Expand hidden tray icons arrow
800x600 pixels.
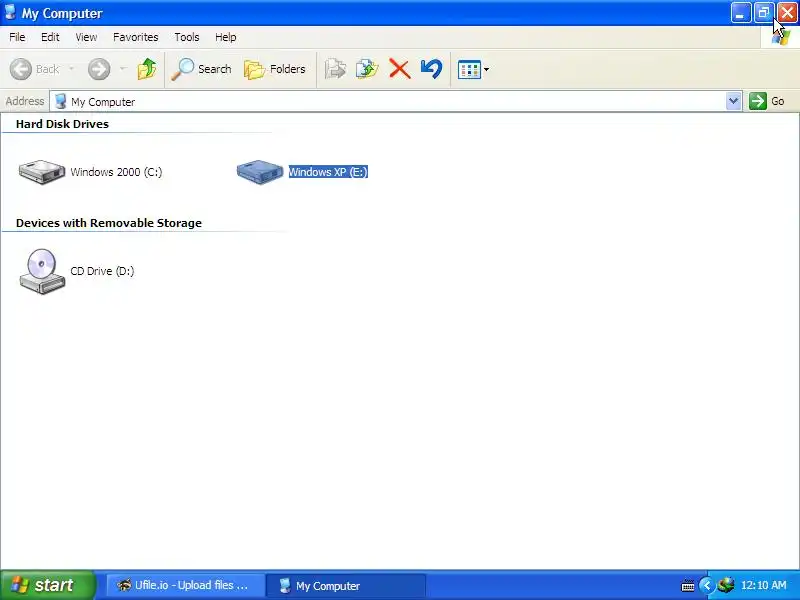click(x=707, y=585)
